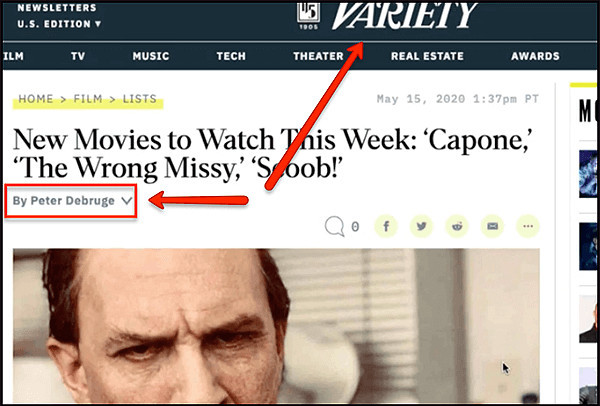The image size is (600, 406).
Task: Open the Theater navigation item
Action: (318, 56)
